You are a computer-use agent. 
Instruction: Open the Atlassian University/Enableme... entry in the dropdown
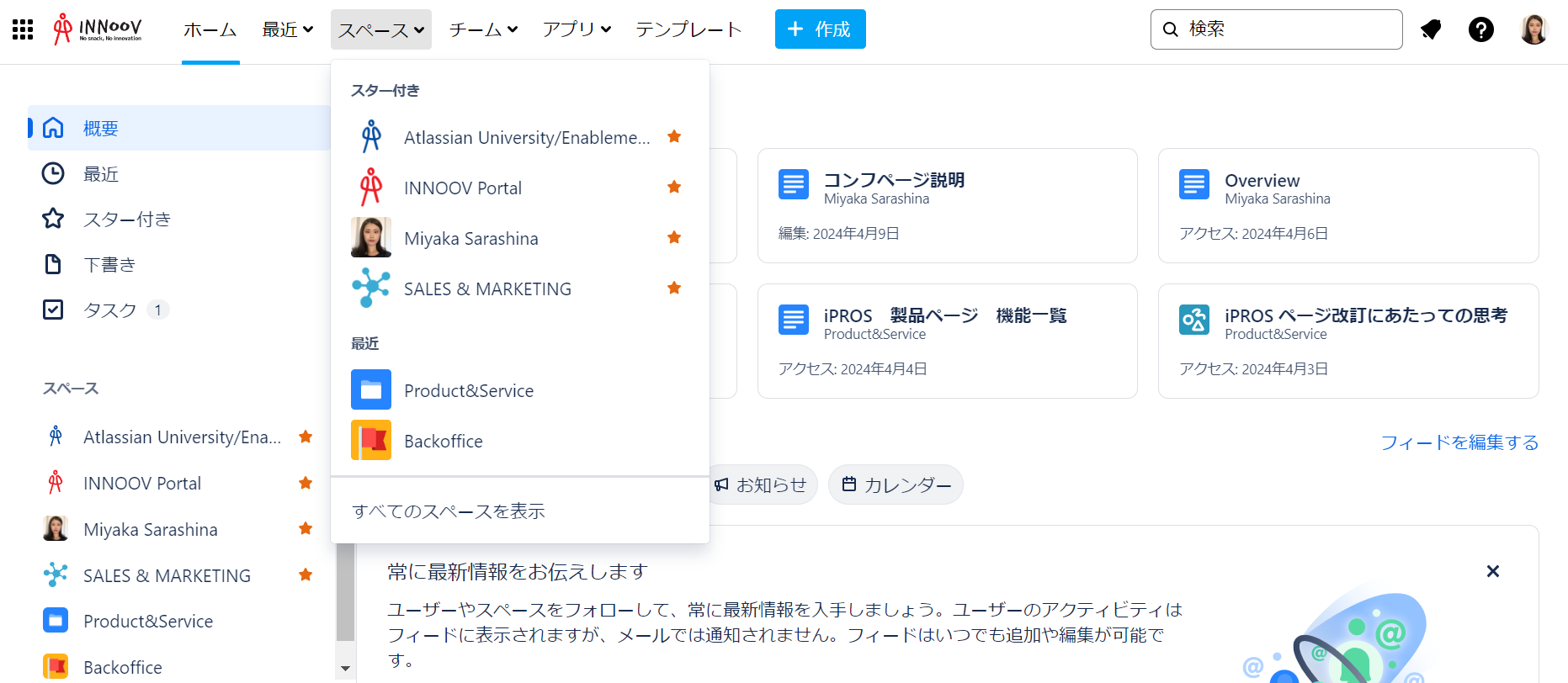pos(520,137)
